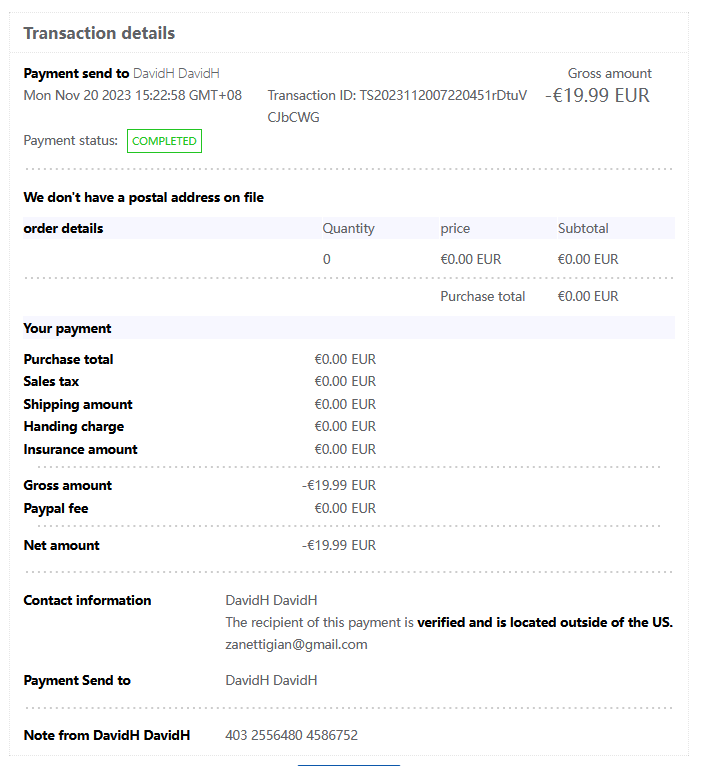
Task: Click the Subtotal column header
Action: pos(583,228)
